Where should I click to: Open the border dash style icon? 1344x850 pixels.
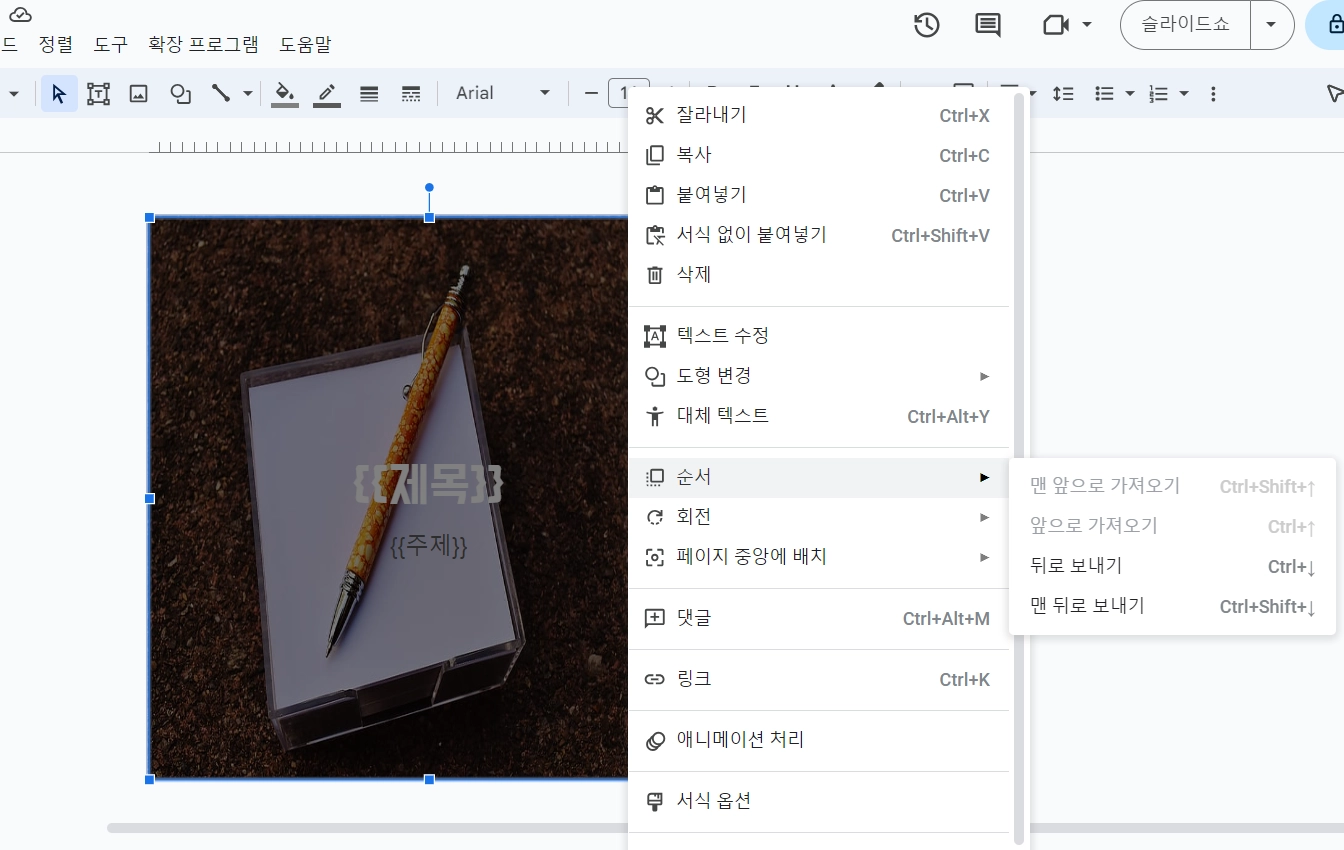(410, 94)
